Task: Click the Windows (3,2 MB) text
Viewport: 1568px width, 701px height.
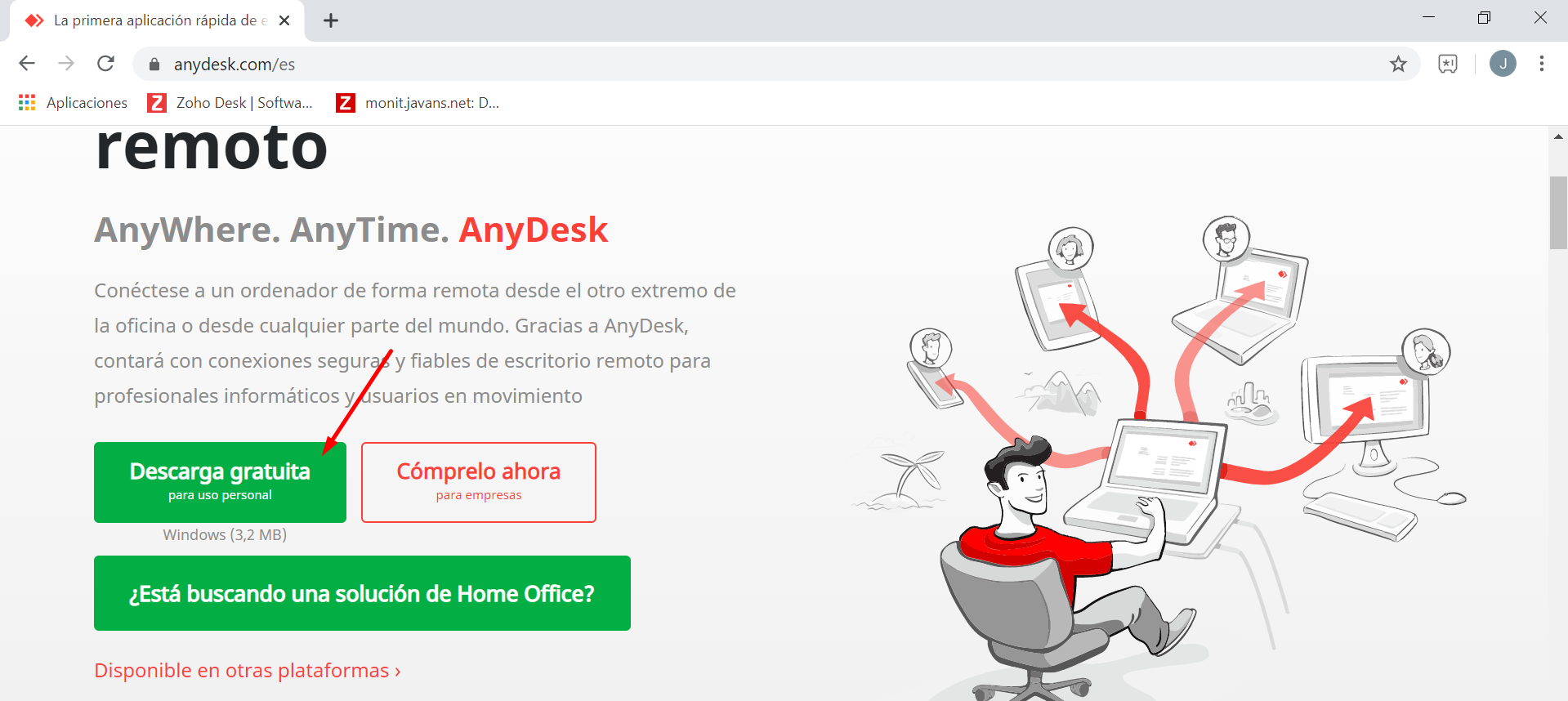Action: point(225,535)
